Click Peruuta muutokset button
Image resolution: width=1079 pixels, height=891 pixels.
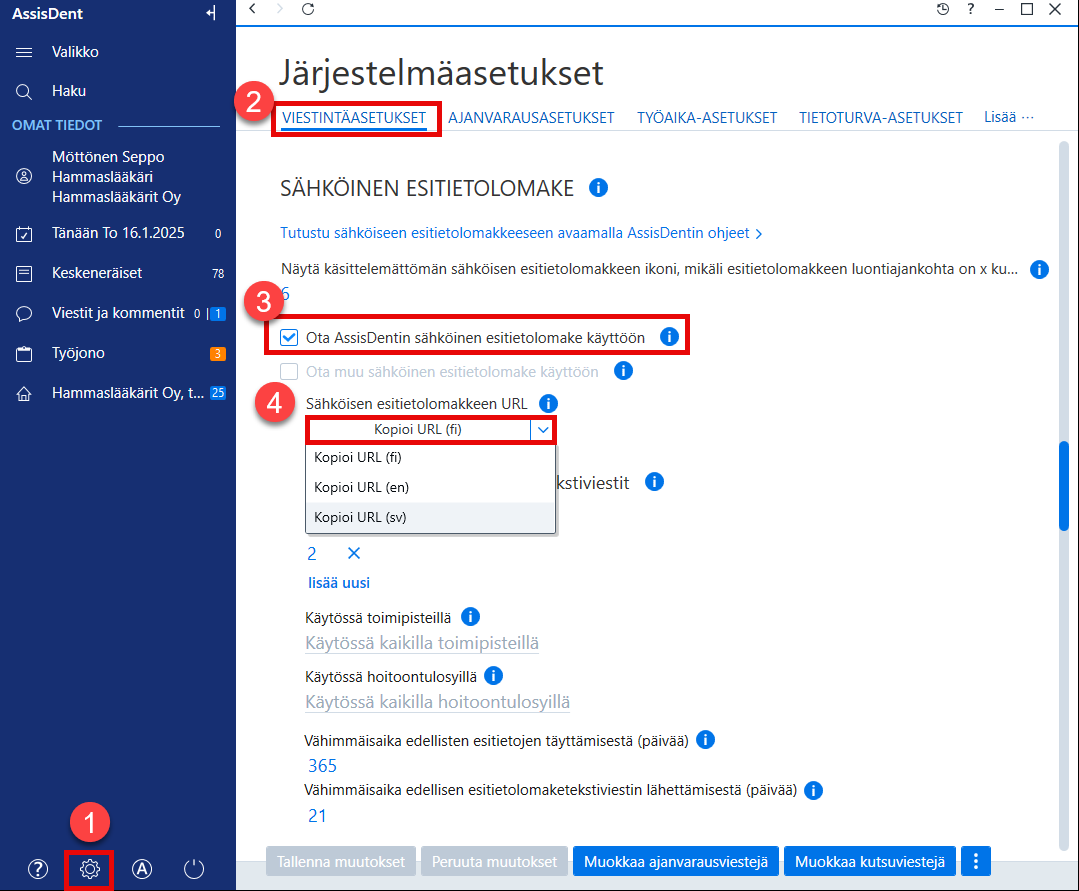494,861
